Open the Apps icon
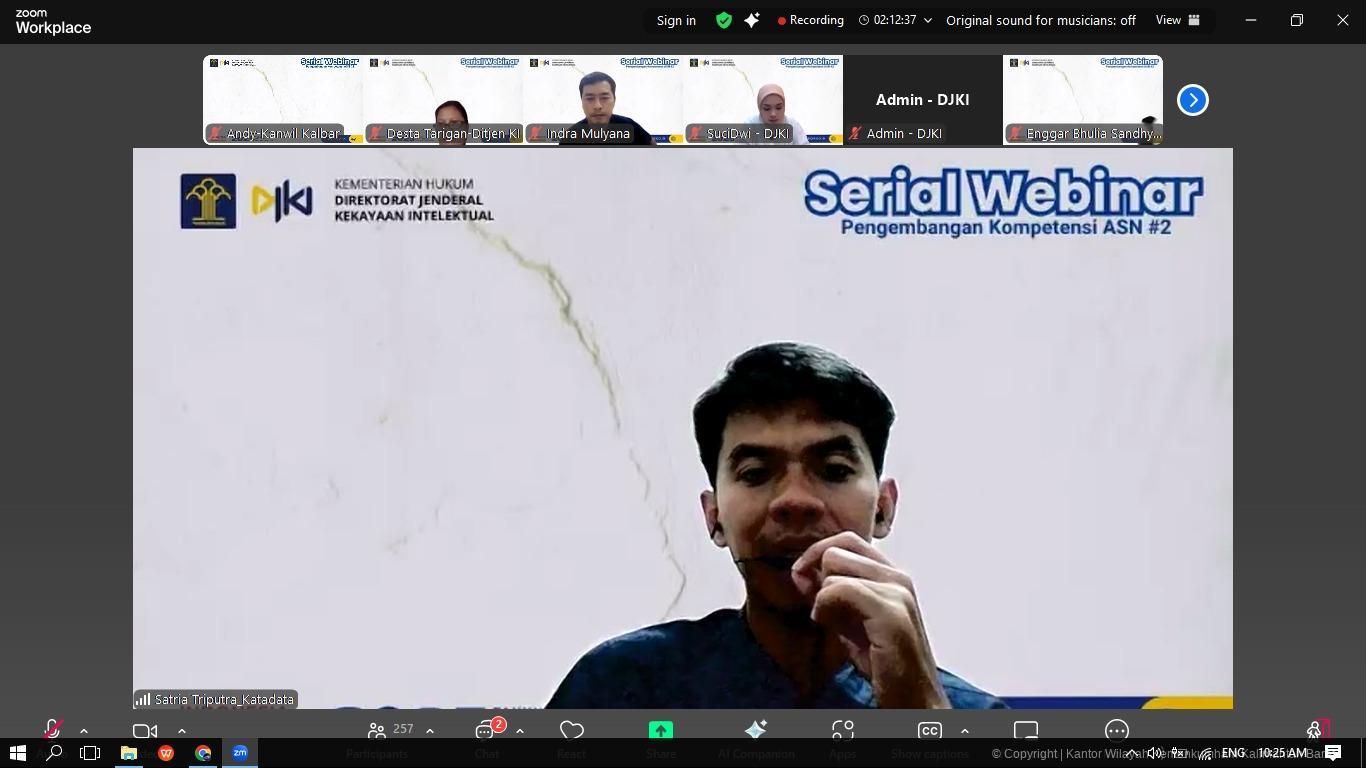Viewport: 1366px width, 768px height. click(x=843, y=730)
